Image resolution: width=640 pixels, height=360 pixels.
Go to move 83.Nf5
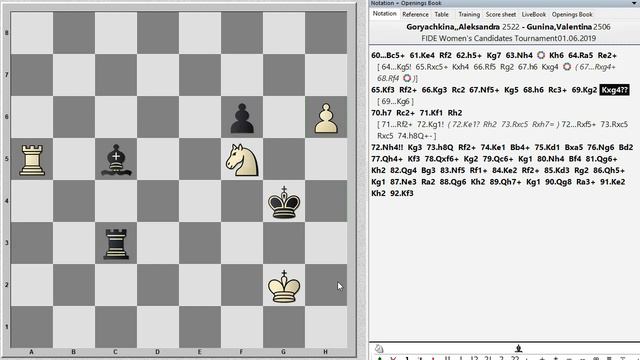click(453, 170)
